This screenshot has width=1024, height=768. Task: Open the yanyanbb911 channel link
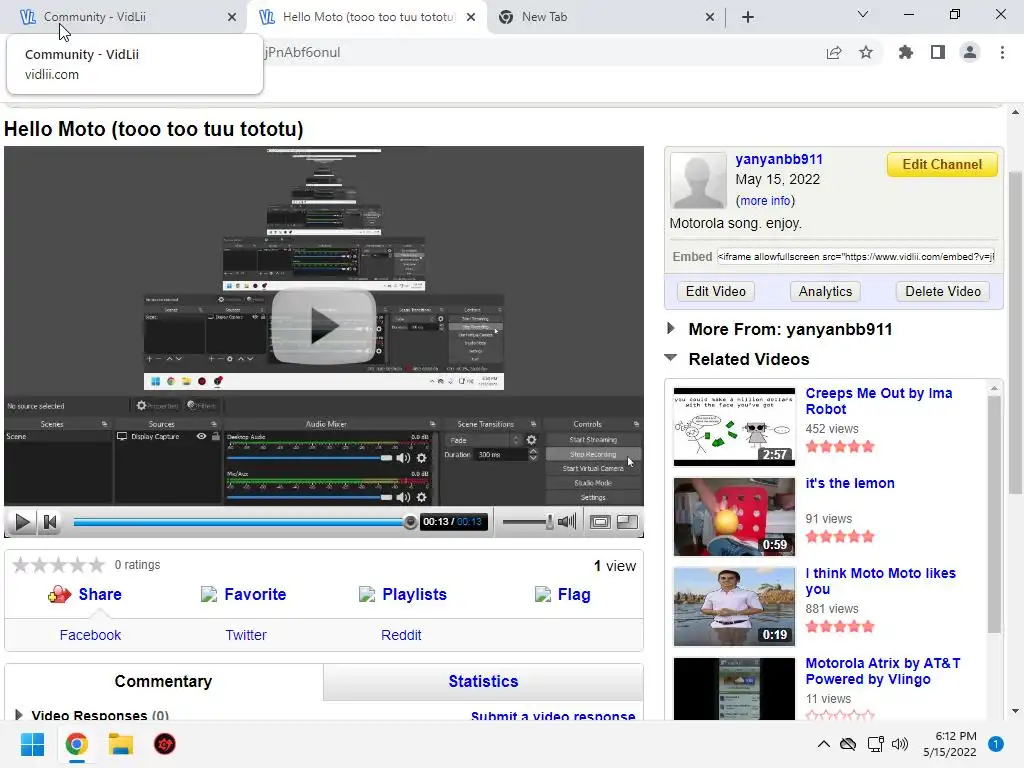pos(778,159)
